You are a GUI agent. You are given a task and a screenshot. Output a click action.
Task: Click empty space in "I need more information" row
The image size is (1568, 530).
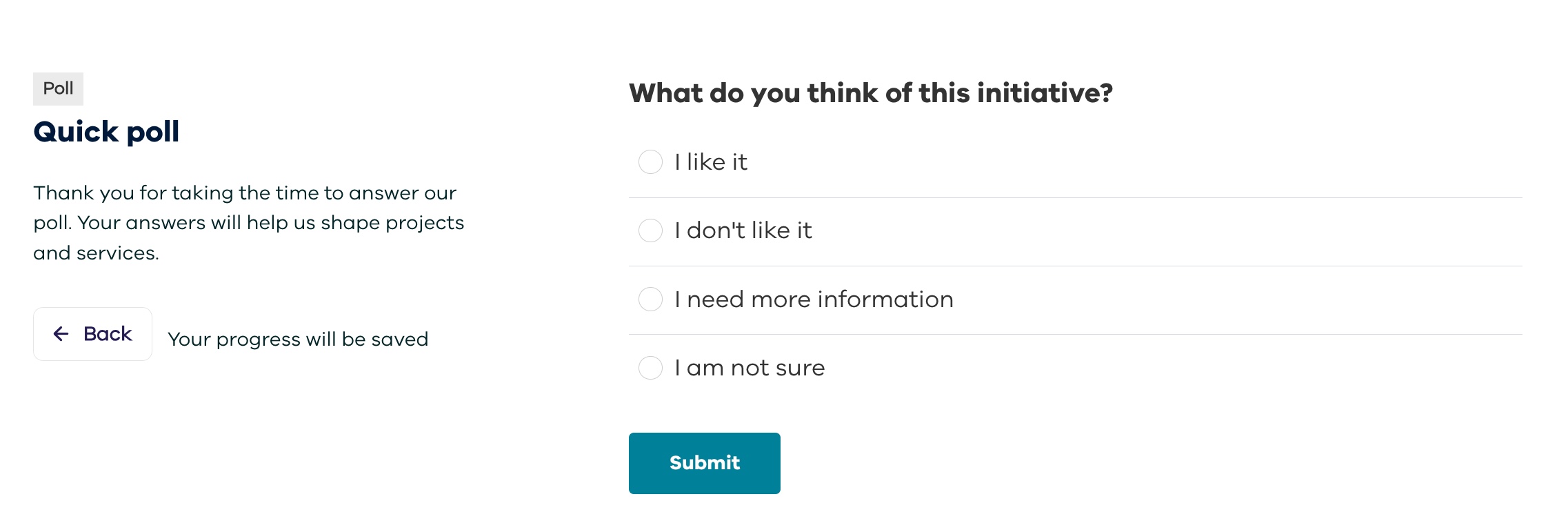[x=1207, y=300]
